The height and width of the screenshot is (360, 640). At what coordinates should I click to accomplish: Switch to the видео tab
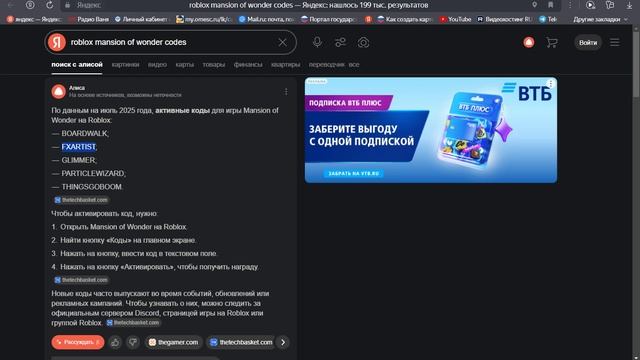(x=157, y=64)
